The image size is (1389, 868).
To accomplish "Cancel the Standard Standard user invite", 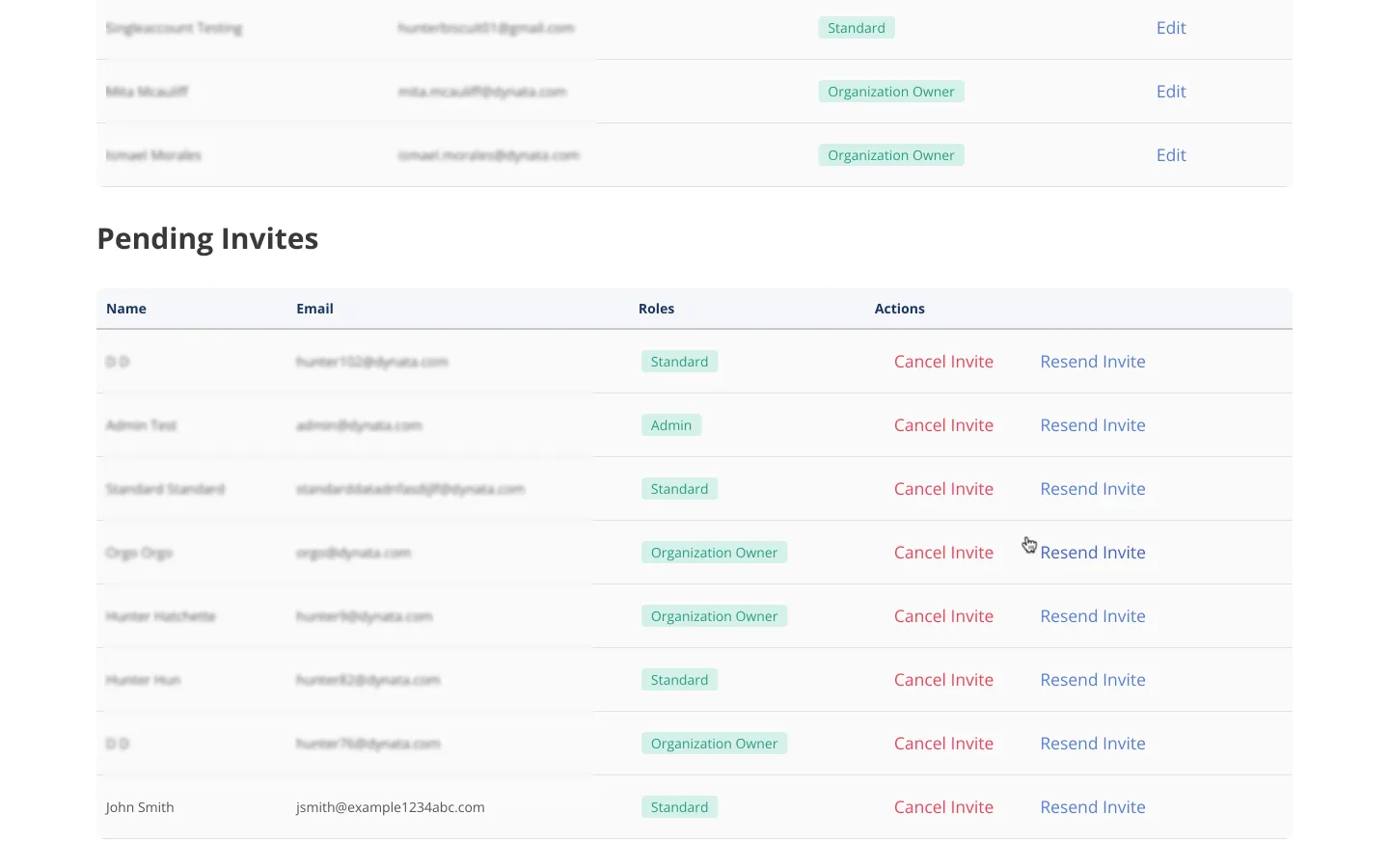I will coord(942,489).
